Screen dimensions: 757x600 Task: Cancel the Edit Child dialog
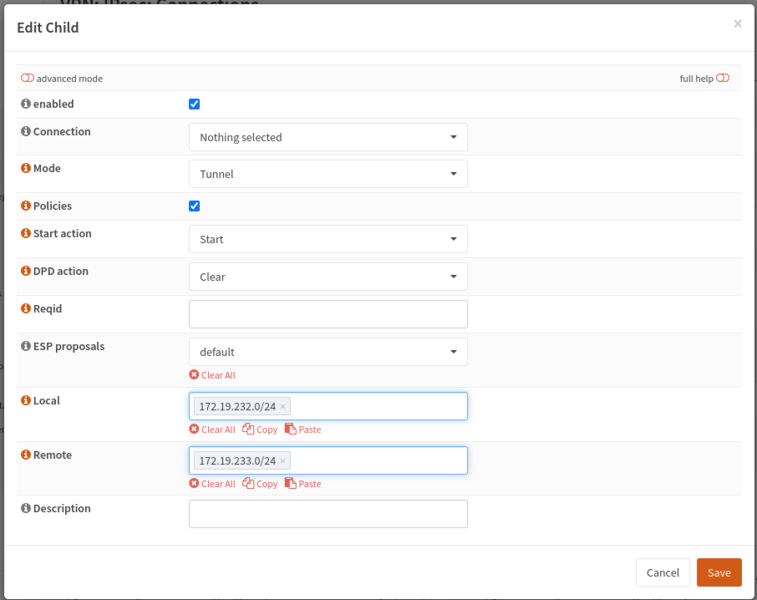tap(662, 573)
